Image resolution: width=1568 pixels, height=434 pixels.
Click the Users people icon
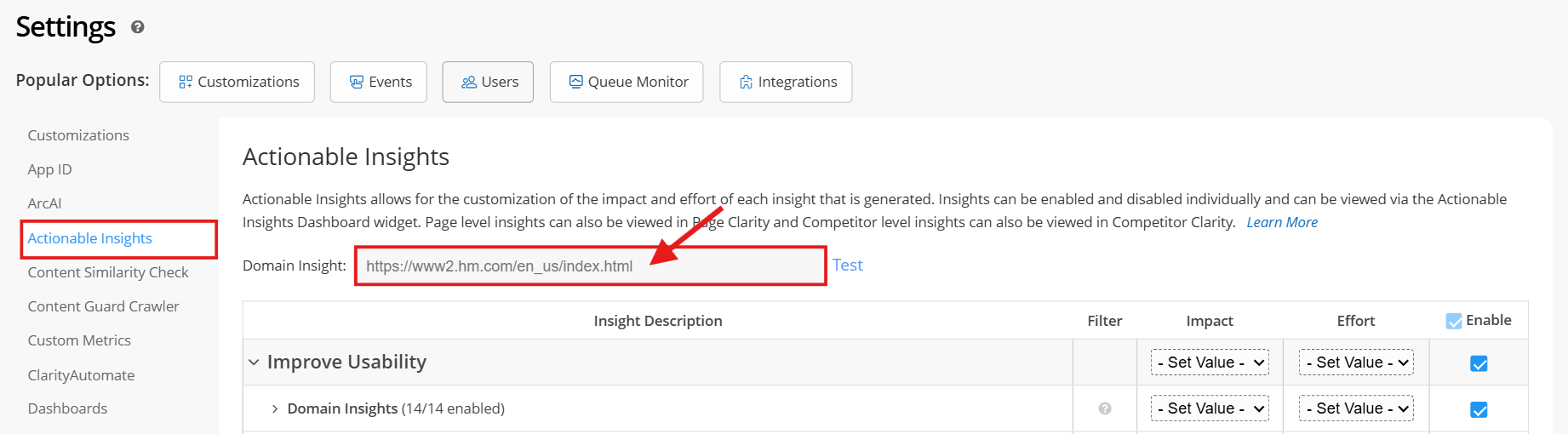(x=469, y=82)
